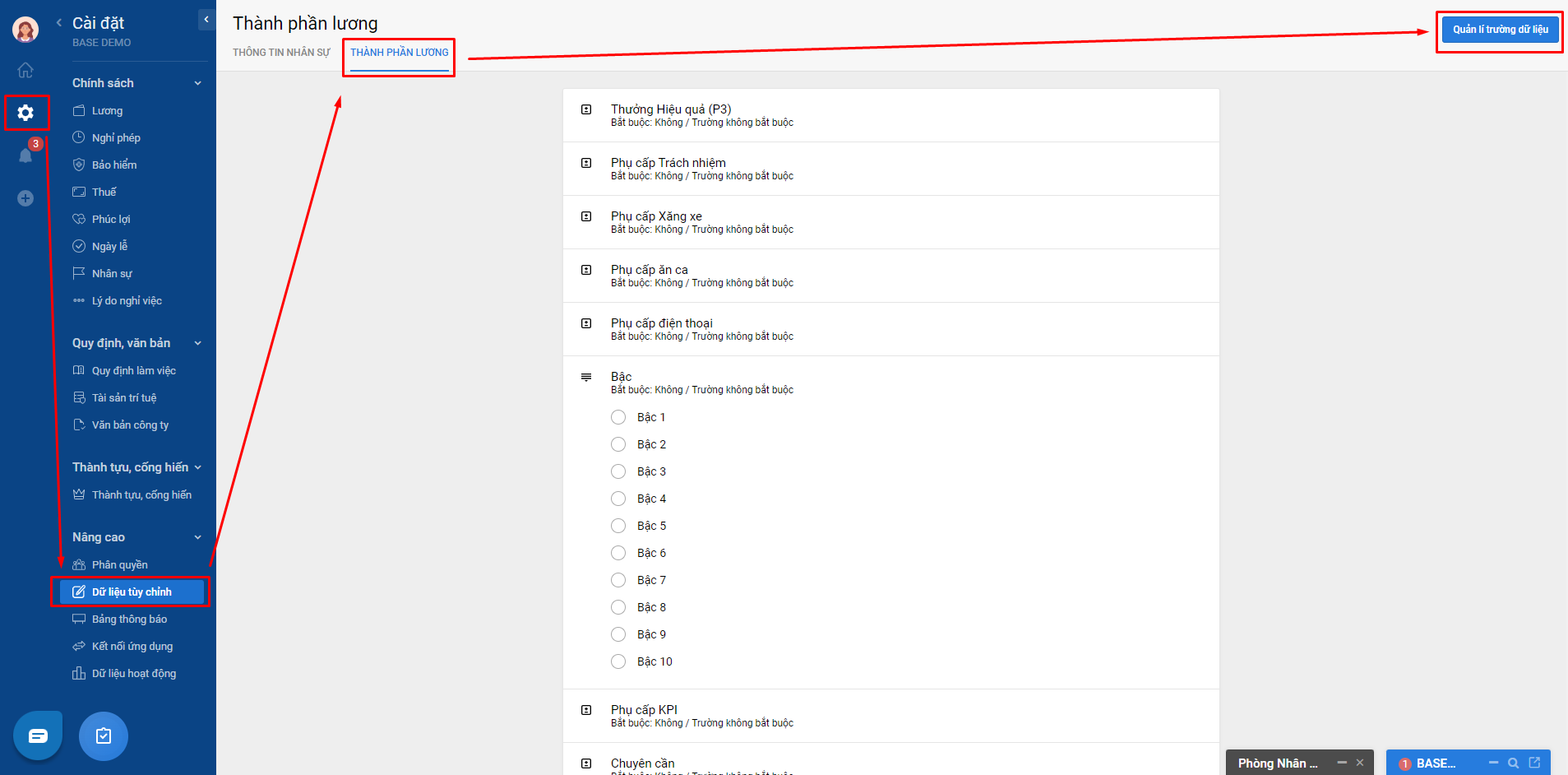1568x775 pixels.
Task: Click the Phúc lợi heart icon
Action: 79,219
